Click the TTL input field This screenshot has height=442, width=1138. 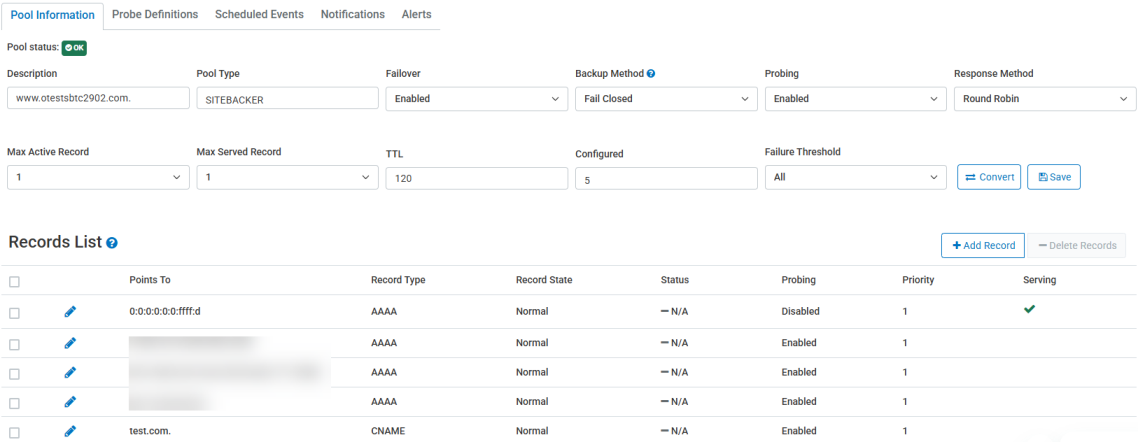point(476,178)
